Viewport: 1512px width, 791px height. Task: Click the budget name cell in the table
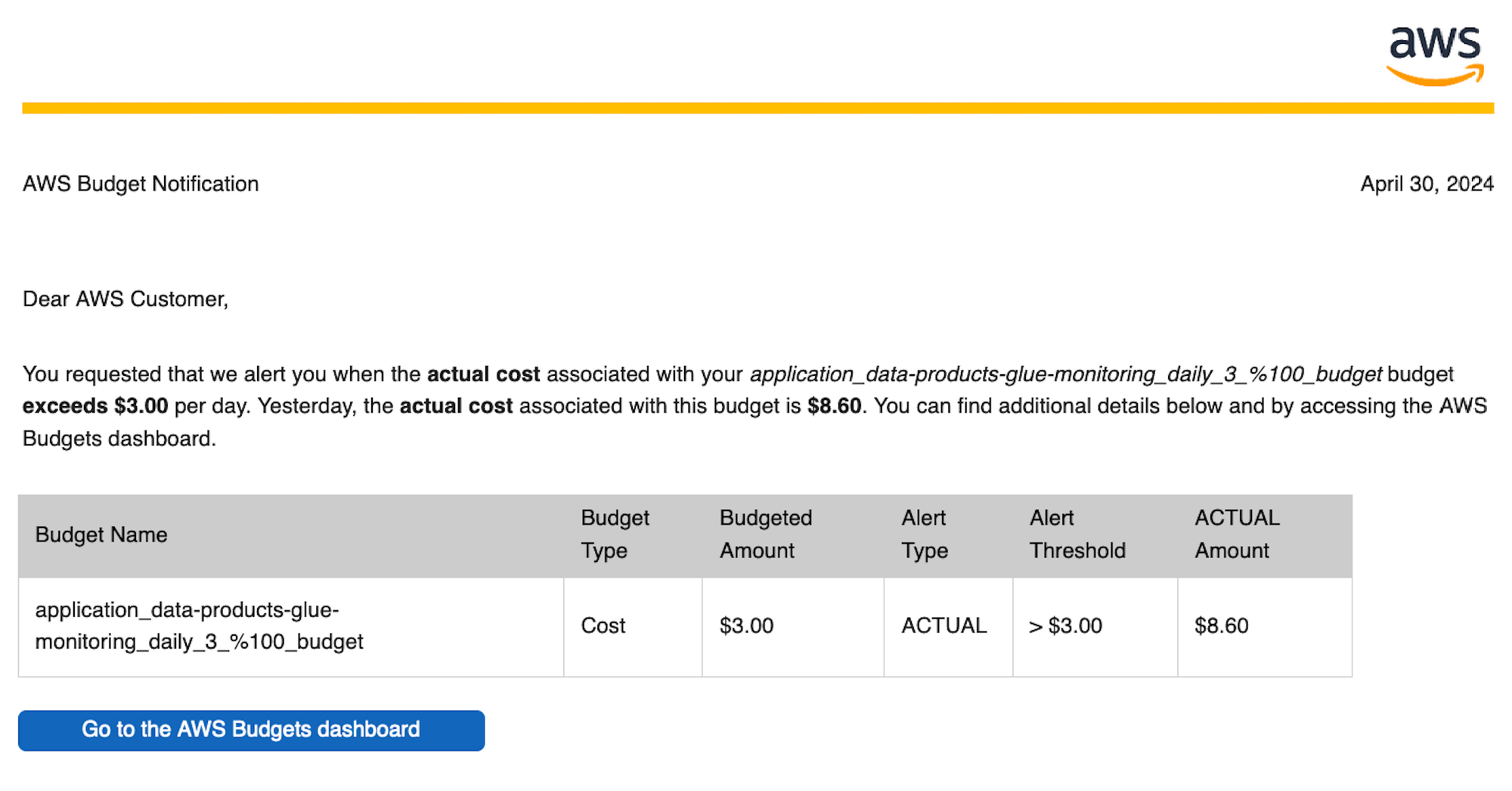[x=199, y=625]
